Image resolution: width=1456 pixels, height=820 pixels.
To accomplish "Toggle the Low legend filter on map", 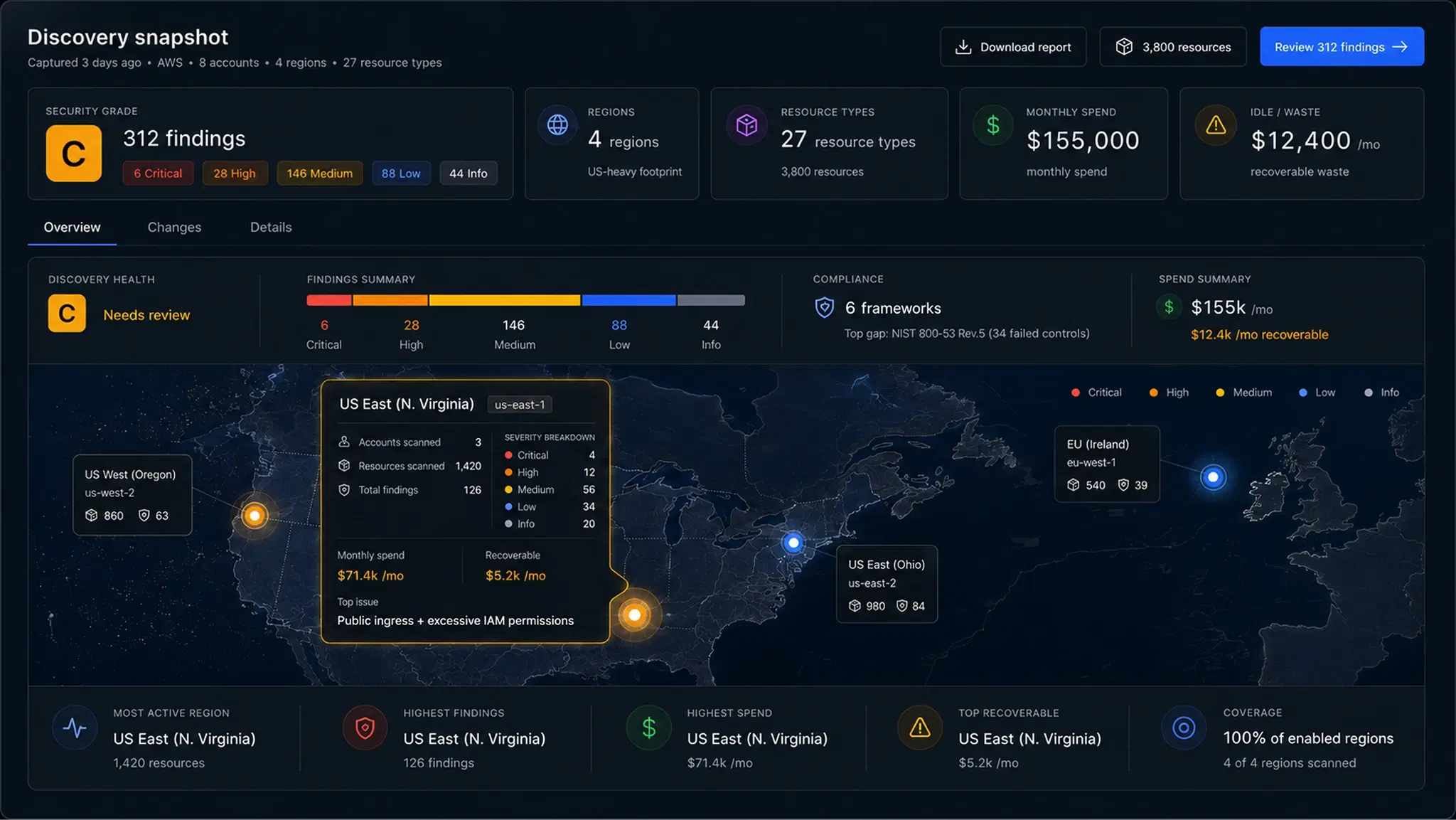I will [x=1317, y=393].
